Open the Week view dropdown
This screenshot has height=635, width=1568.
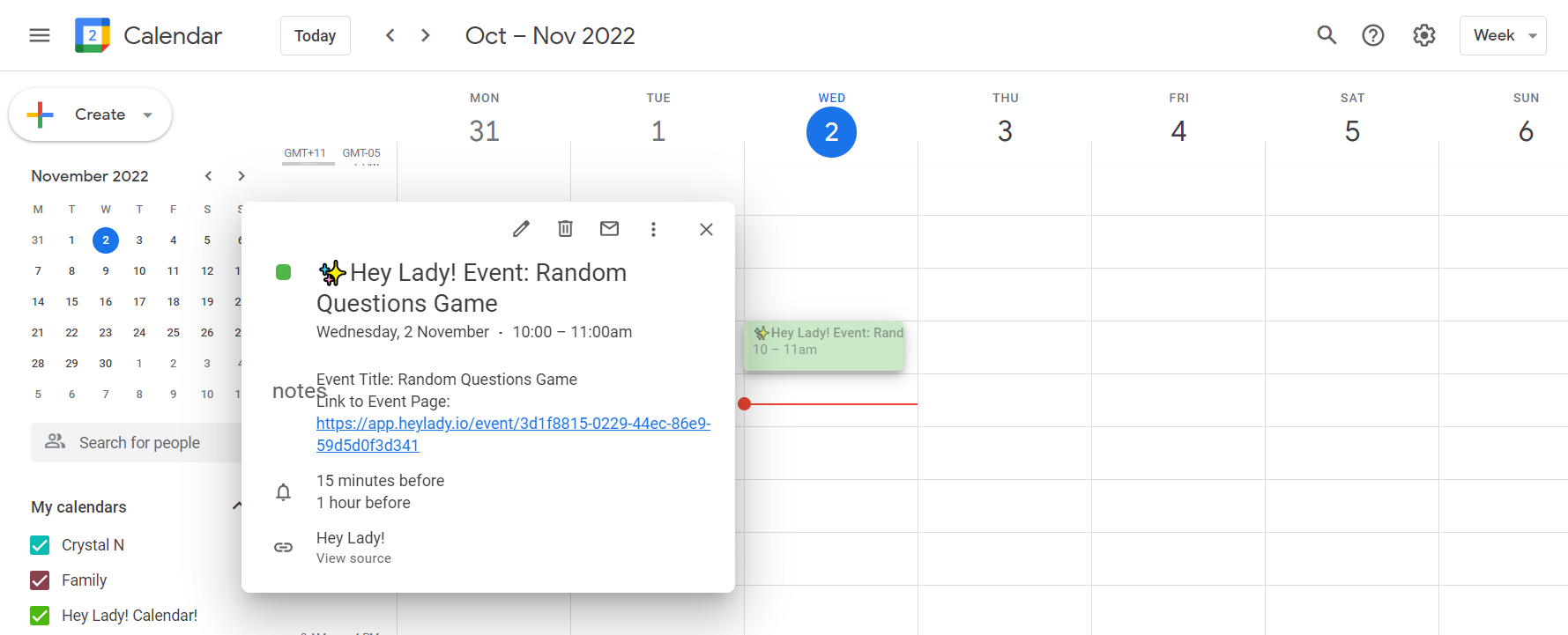(x=1502, y=35)
